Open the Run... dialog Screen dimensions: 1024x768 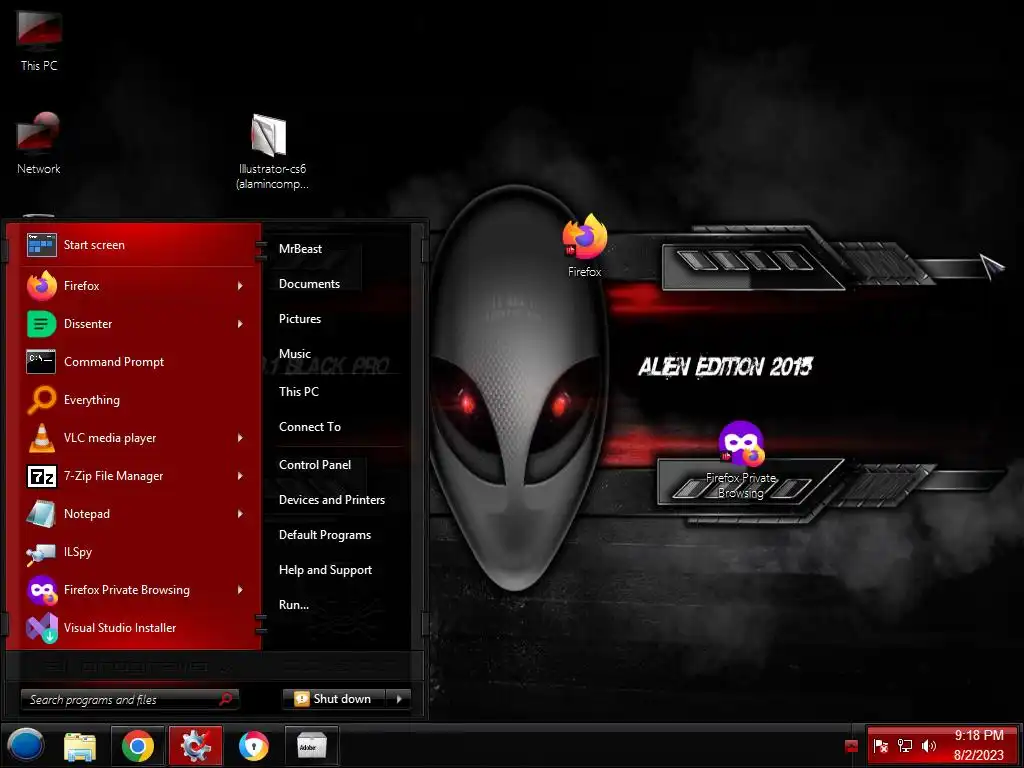[294, 605]
